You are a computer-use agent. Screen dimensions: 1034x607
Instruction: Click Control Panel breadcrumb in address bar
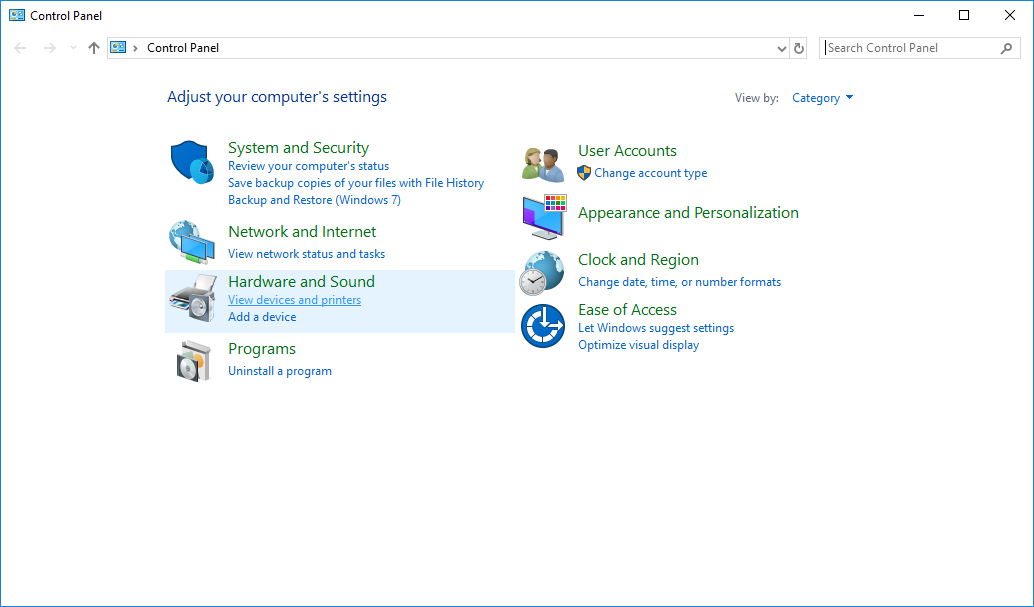(183, 48)
